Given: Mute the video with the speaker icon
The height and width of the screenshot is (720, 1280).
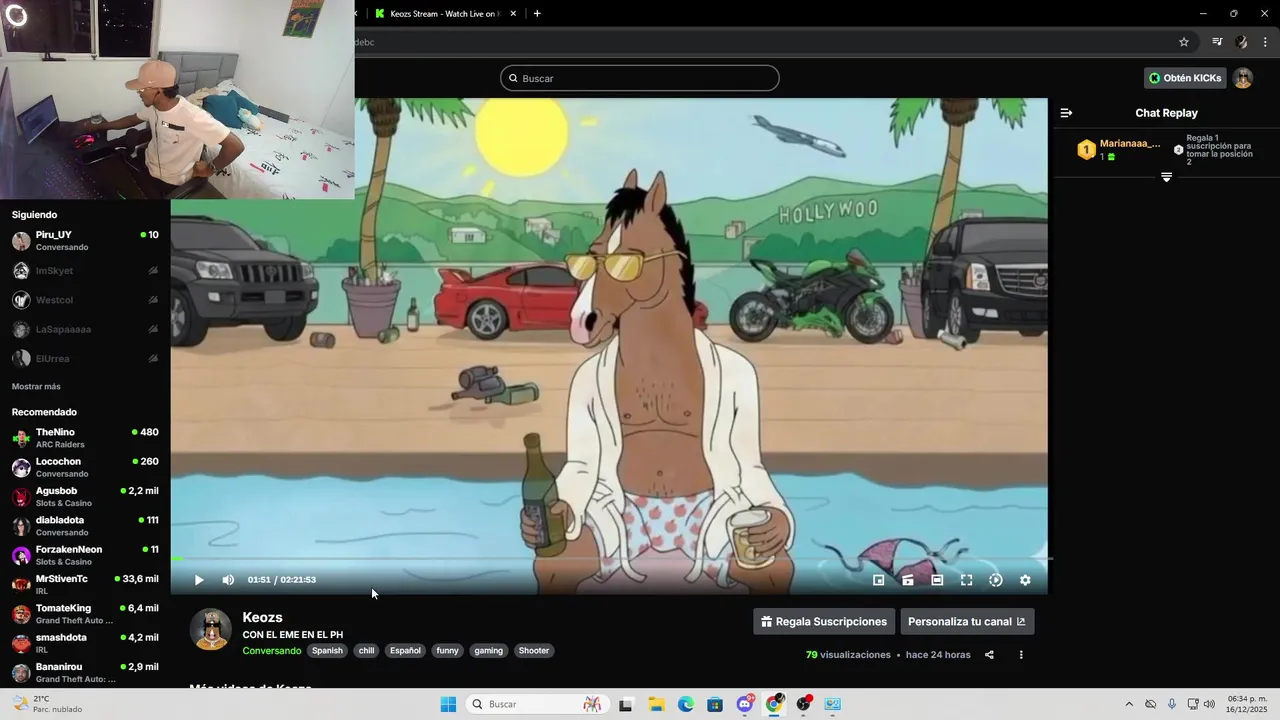Looking at the screenshot, I should 228,580.
